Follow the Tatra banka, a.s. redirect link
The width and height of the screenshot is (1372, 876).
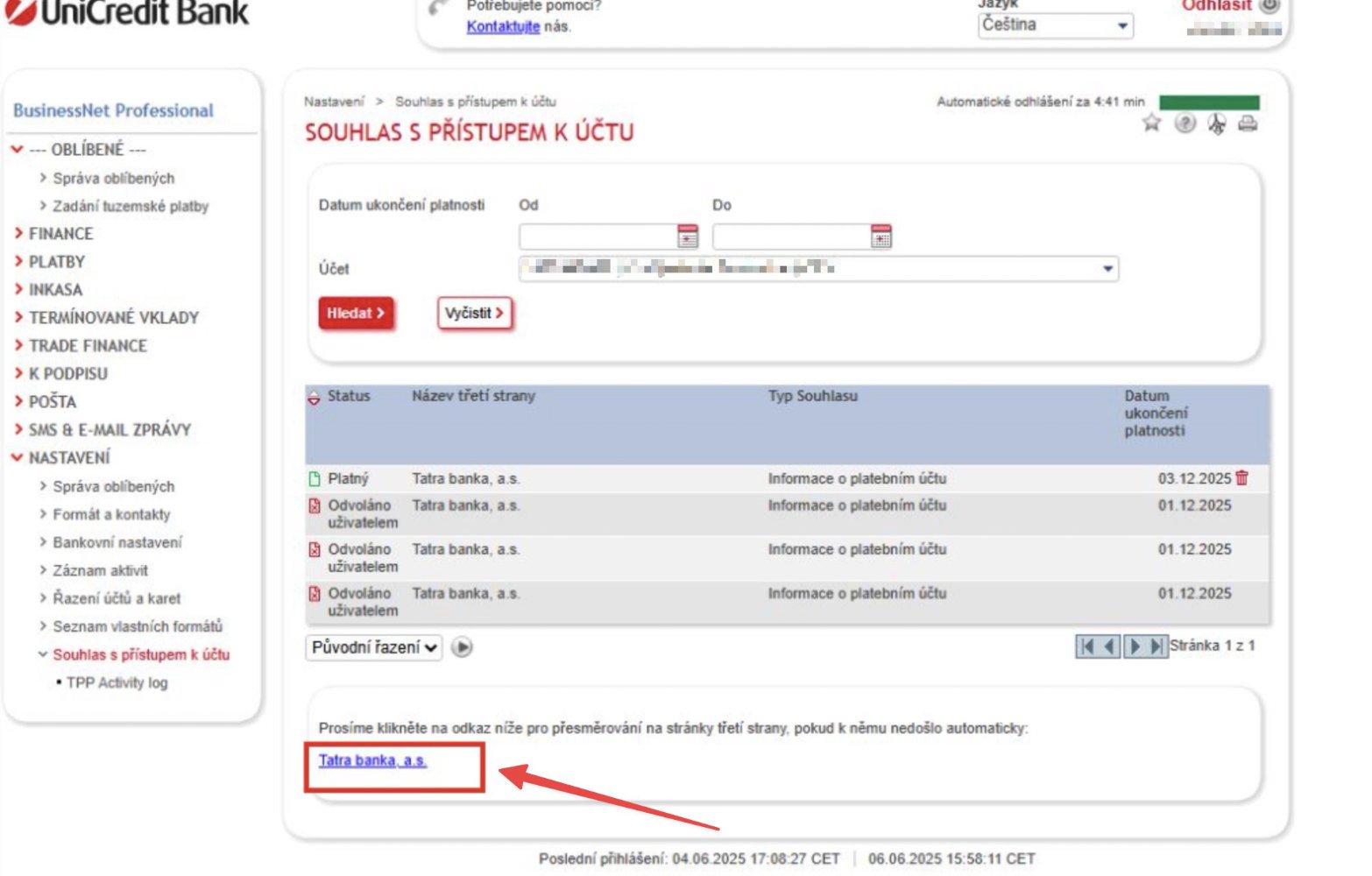(372, 760)
